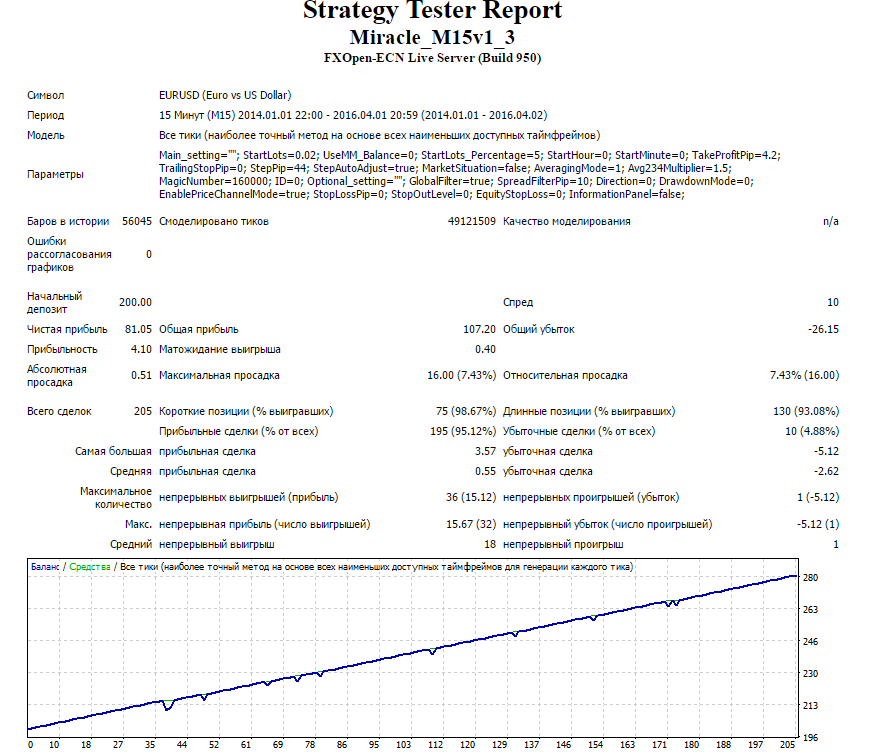
Task: Click the Общая прибыль label
Action: [199, 329]
